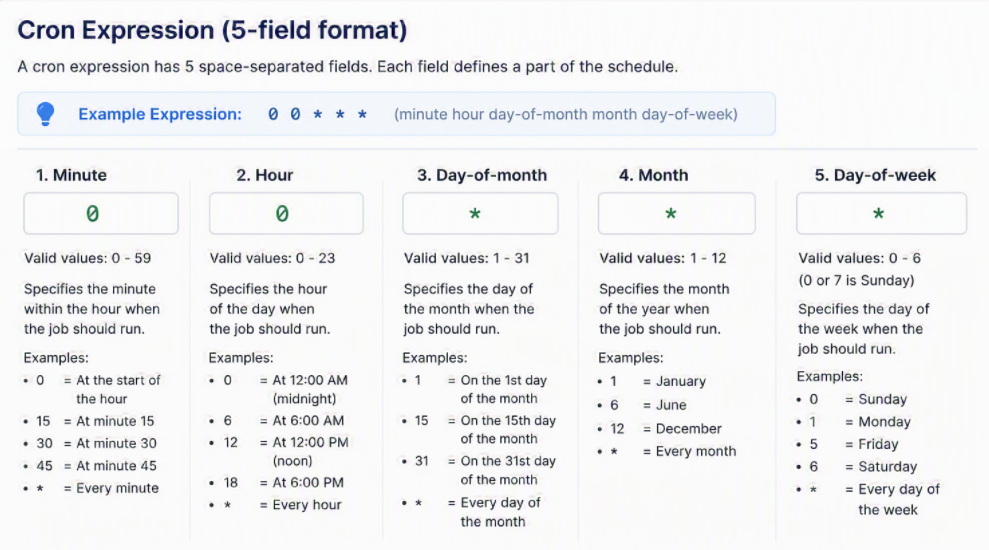This screenshot has height=550, width=989.
Task: Click the '1. Minute' column heading
Action: point(71,175)
